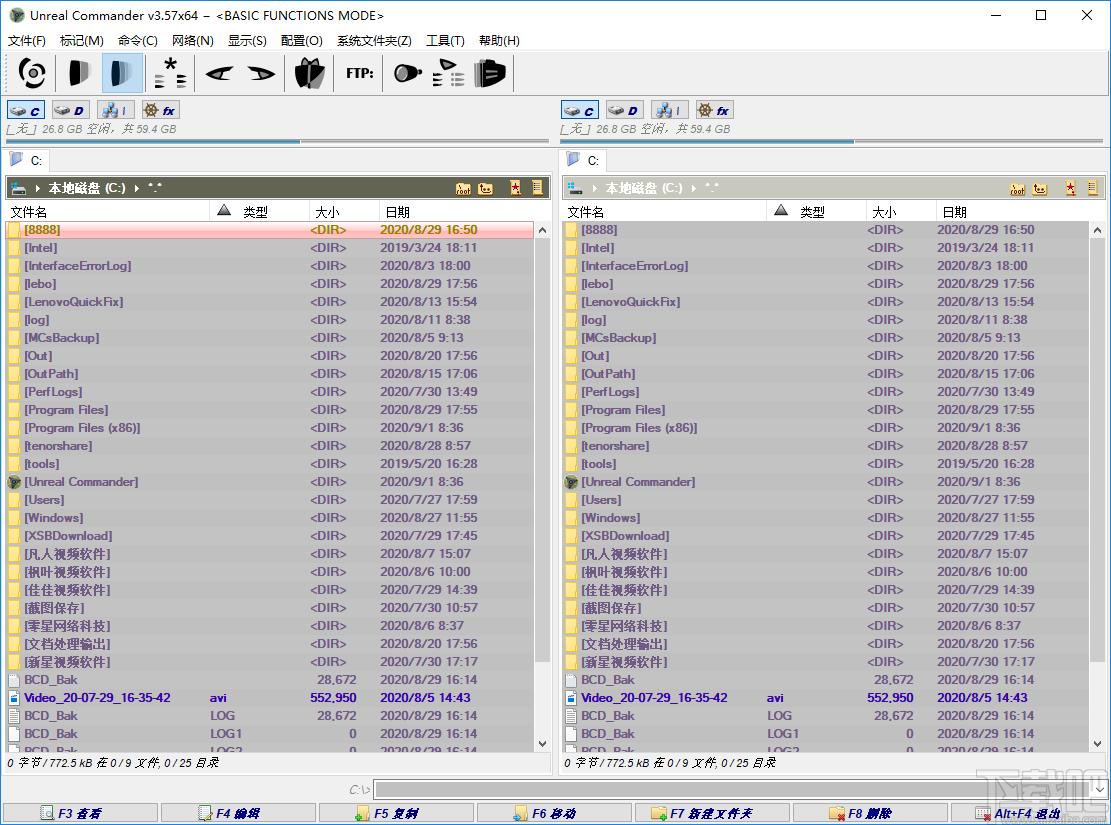Open favorites bookmark in left panel
The height and width of the screenshot is (825, 1111).
click(x=515, y=188)
